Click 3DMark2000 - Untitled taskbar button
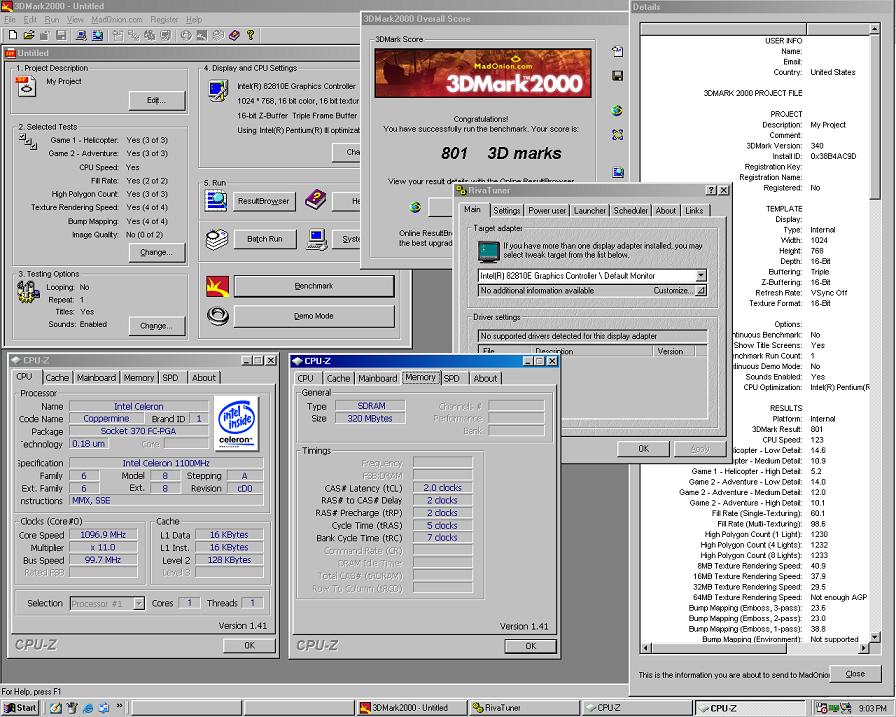This screenshot has height=717, width=896. [x=410, y=708]
